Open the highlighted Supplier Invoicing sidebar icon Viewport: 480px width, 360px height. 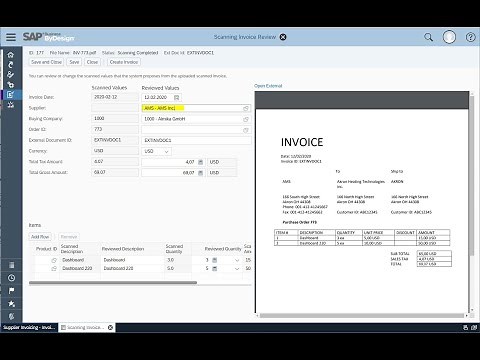pyautogui.click(x=11, y=95)
